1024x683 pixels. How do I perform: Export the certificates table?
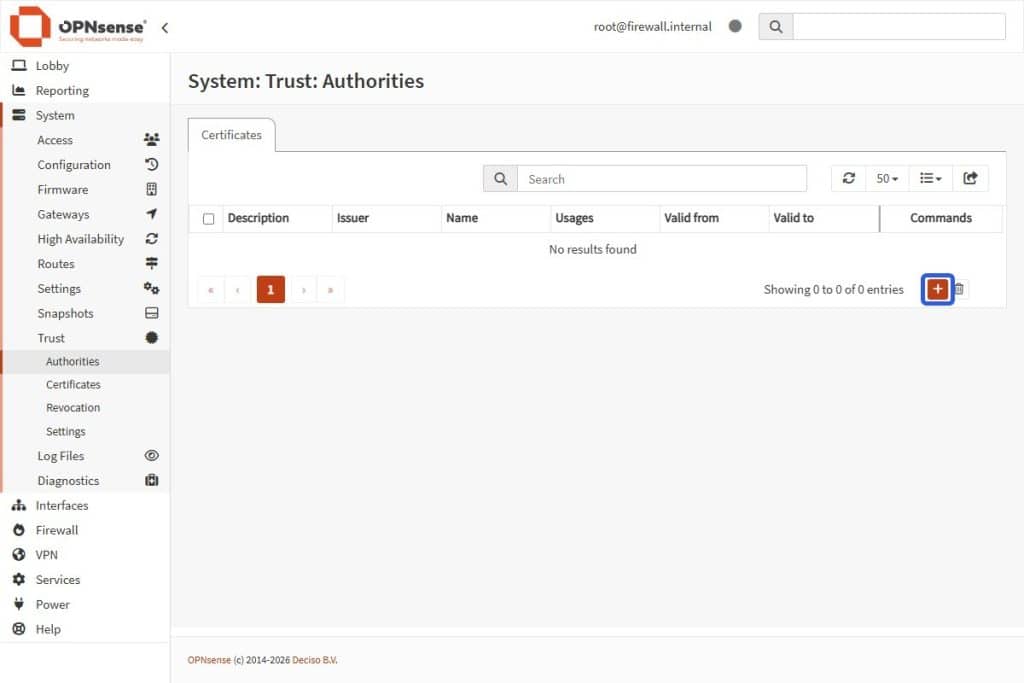pos(971,177)
